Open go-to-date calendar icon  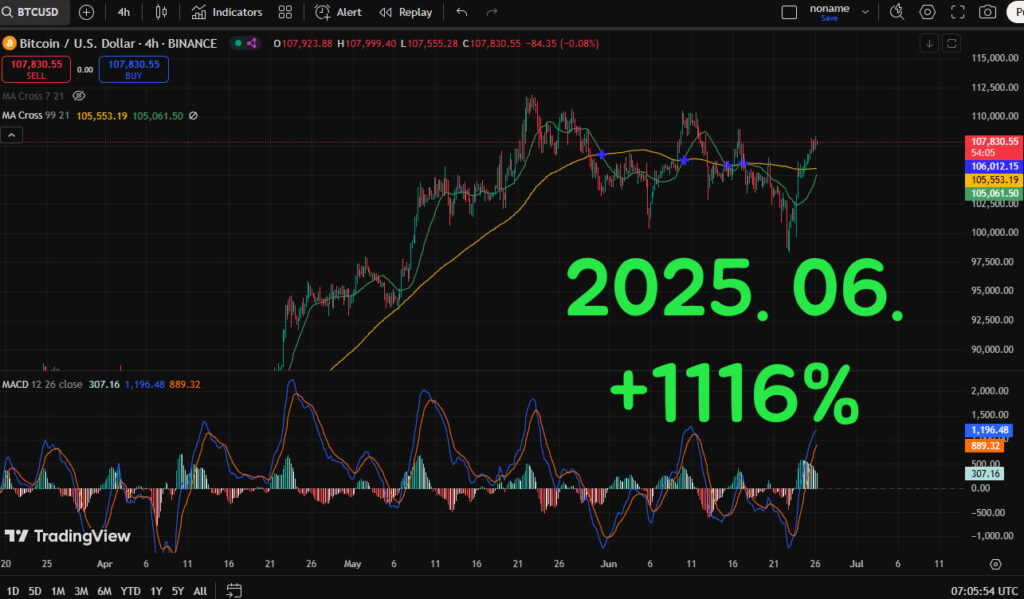pos(234,591)
